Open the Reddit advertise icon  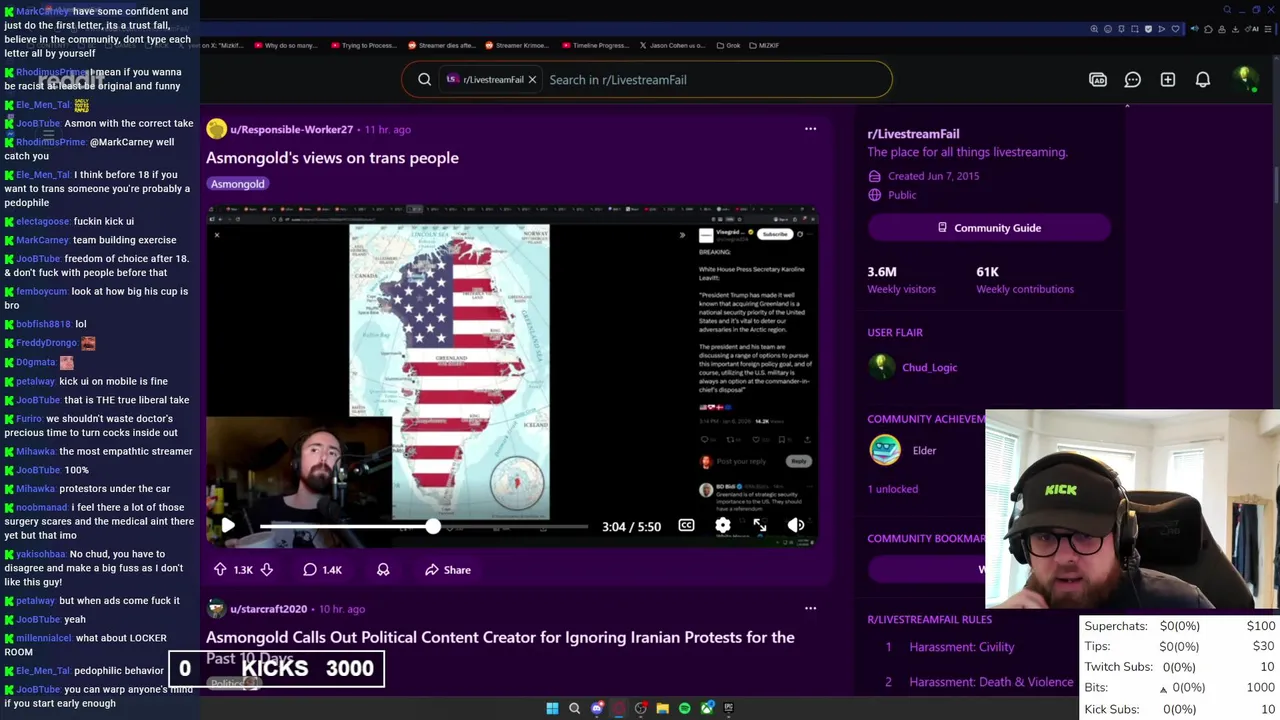click(x=1098, y=80)
